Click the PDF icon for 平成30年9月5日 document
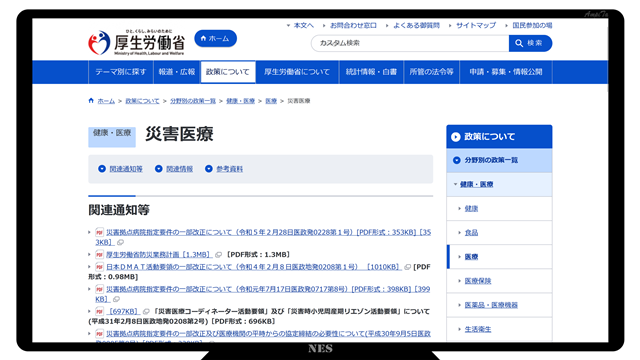The height and width of the screenshot is (360, 640). click(x=99, y=334)
